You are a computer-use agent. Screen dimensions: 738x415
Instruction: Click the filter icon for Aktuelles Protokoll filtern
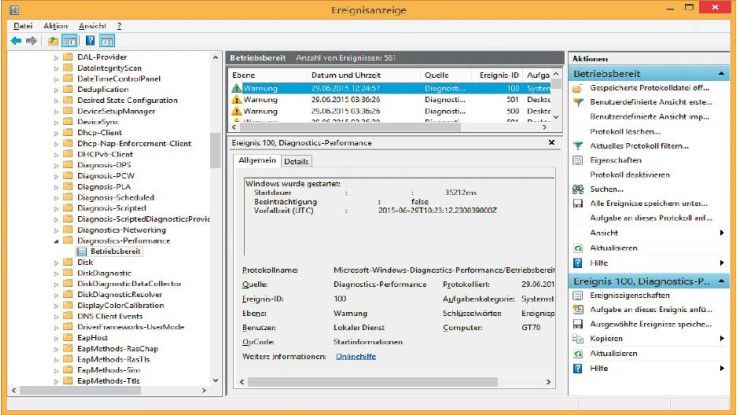[x=578, y=145]
